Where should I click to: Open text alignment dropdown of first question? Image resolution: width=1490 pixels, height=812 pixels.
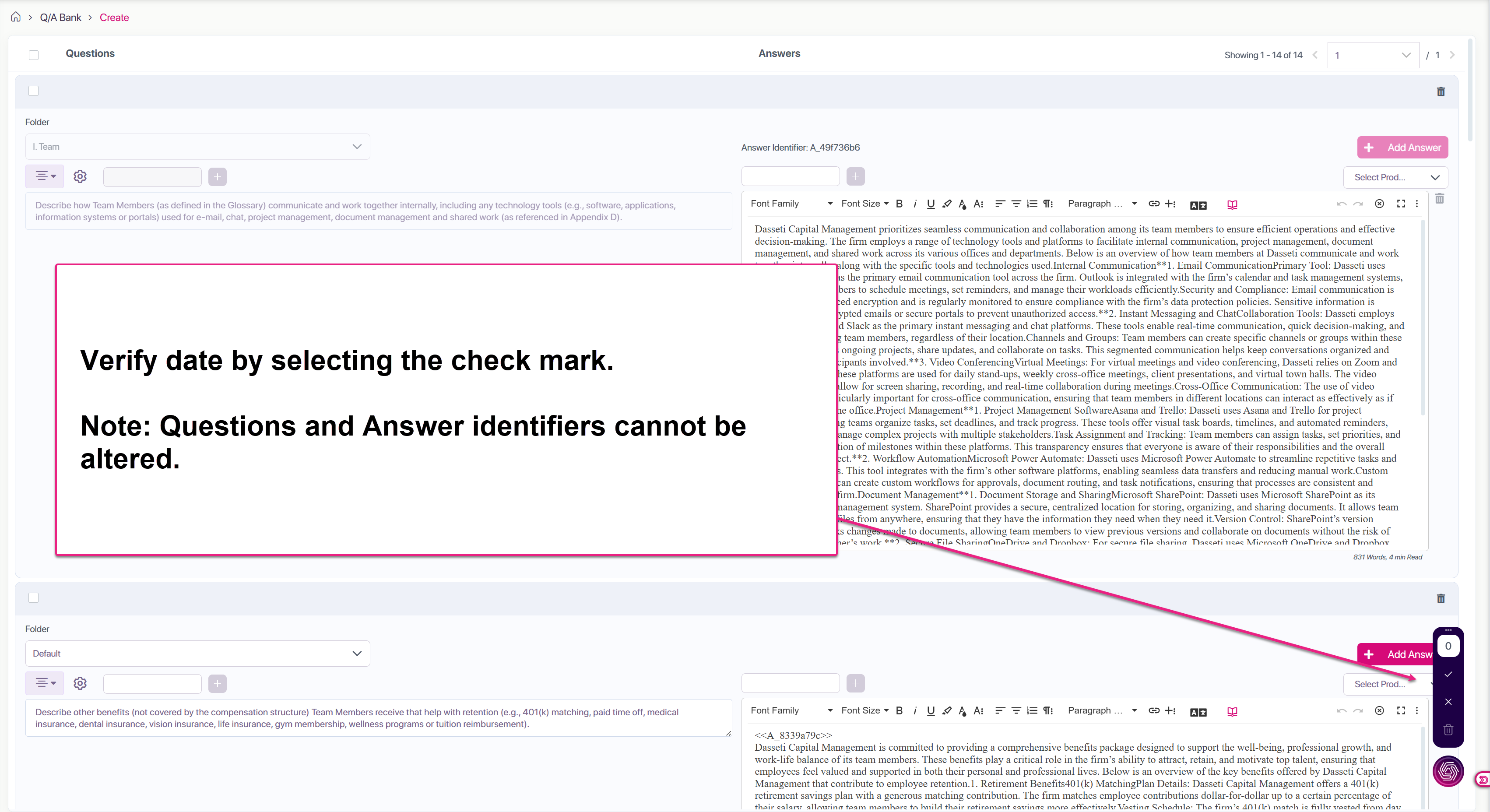point(45,176)
